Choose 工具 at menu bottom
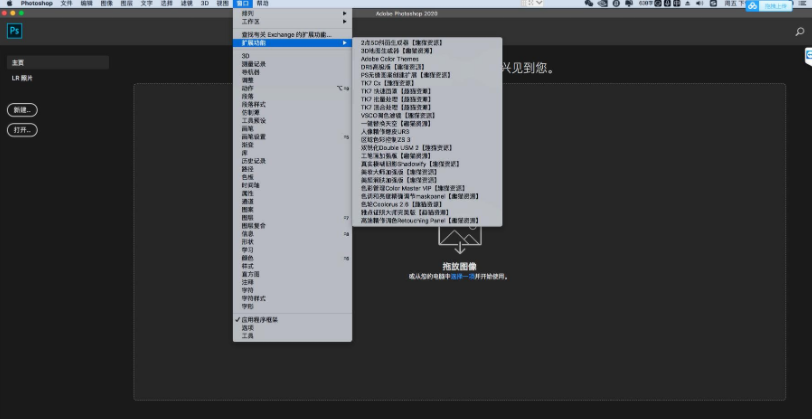The width and height of the screenshot is (812, 419). (292, 336)
